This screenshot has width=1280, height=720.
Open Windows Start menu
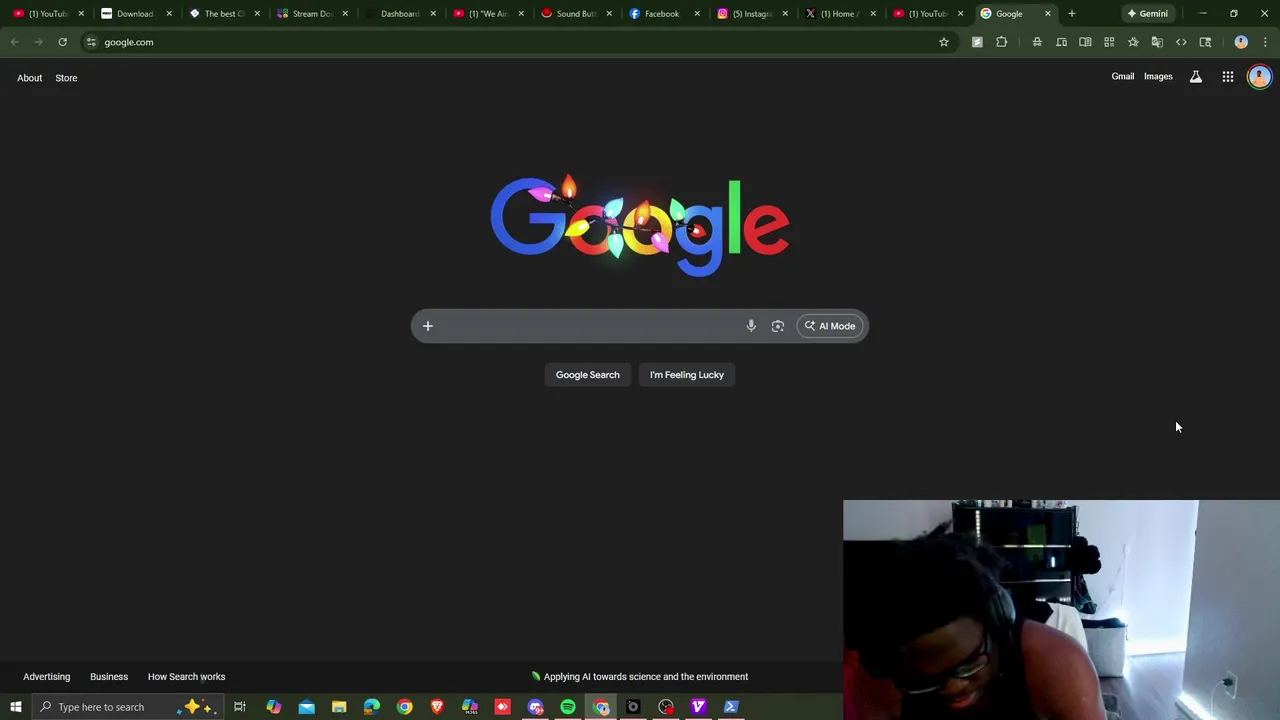click(x=15, y=707)
